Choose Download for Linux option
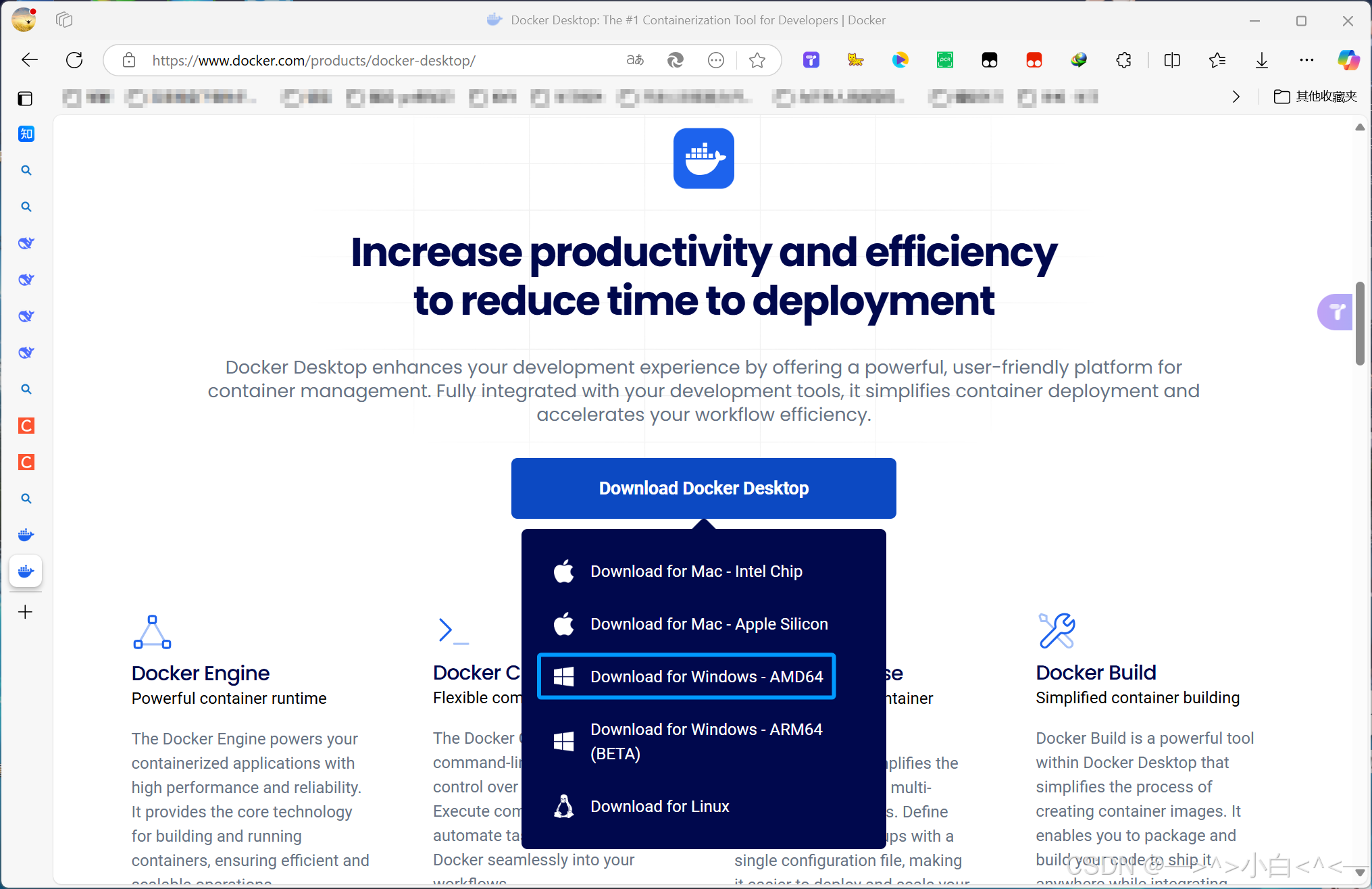Image resolution: width=1372 pixels, height=889 pixels. 659,806
